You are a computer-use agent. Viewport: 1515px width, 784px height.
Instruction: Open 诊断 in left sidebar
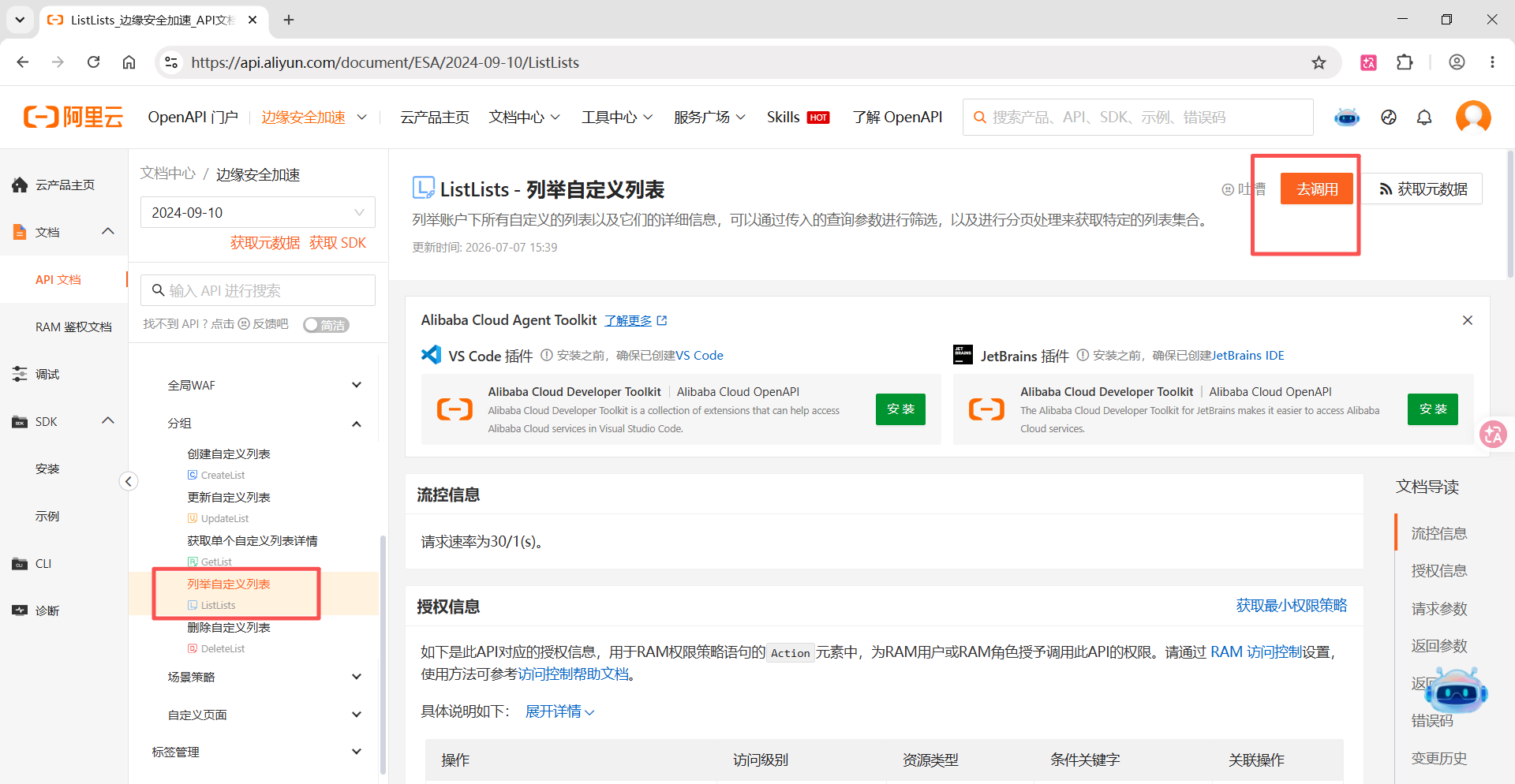(47, 610)
